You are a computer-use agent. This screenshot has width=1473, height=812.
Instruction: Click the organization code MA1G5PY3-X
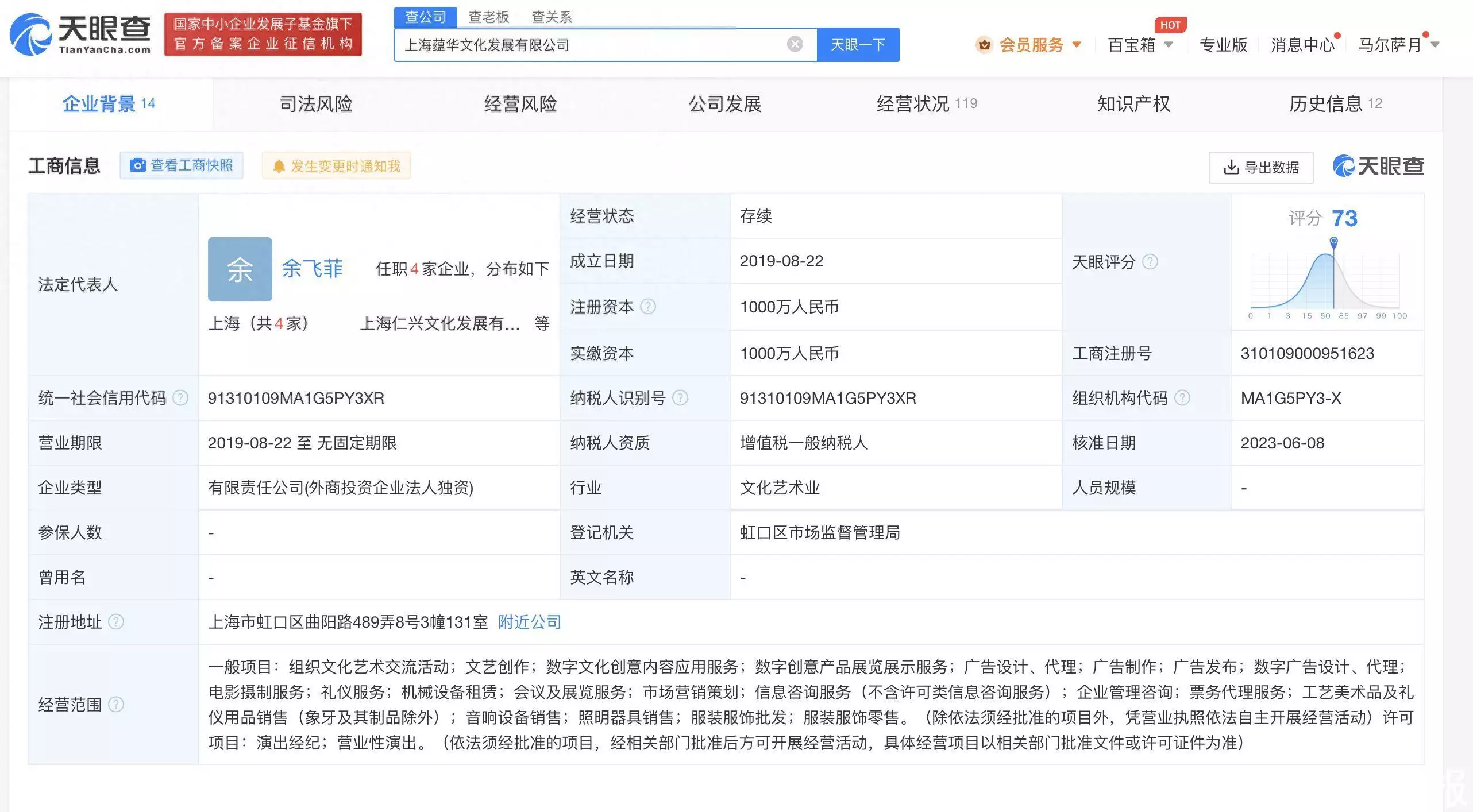pyautogui.click(x=1291, y=398)
